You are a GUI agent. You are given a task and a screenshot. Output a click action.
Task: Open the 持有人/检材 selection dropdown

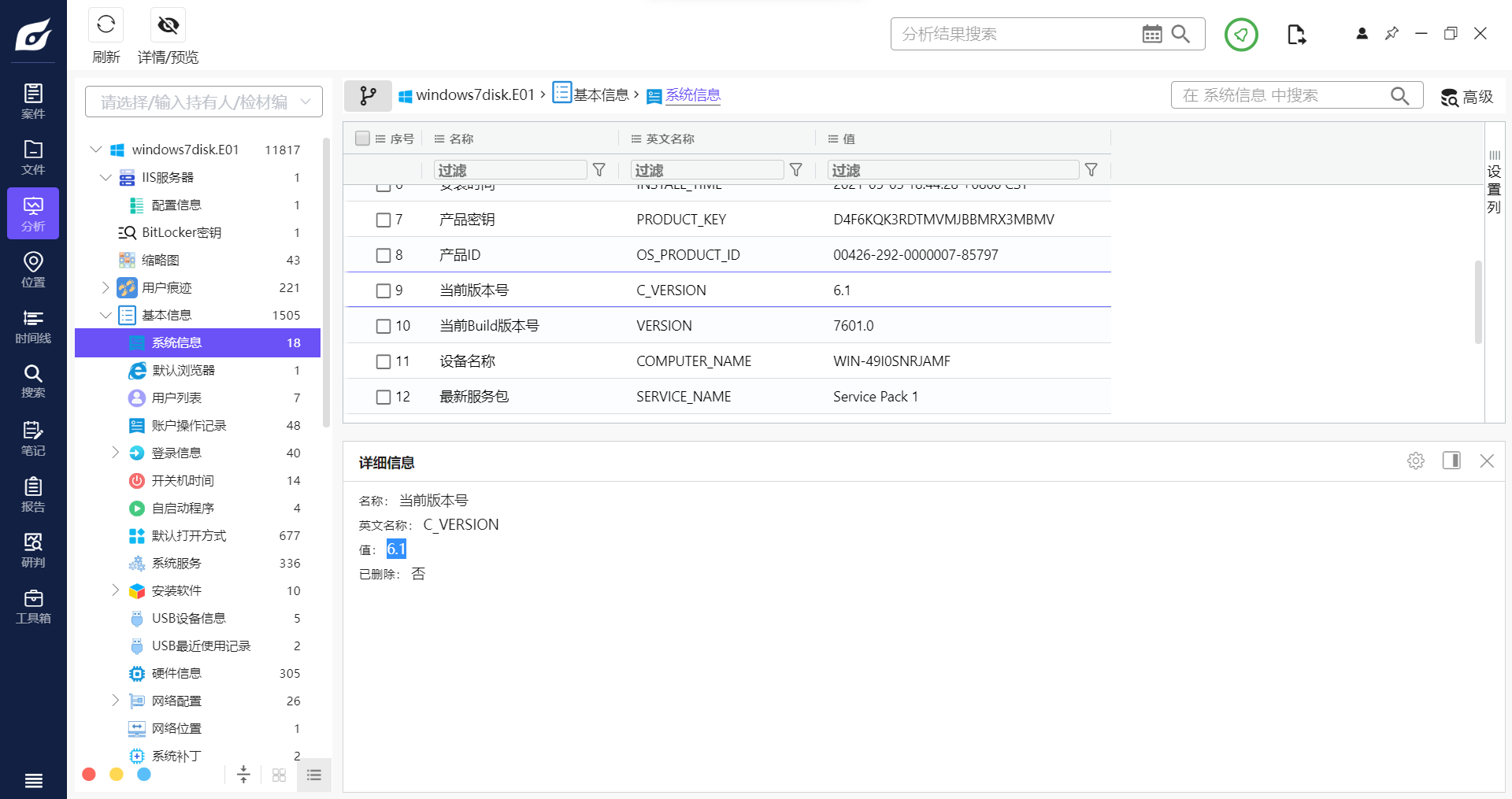coord(204,102)
